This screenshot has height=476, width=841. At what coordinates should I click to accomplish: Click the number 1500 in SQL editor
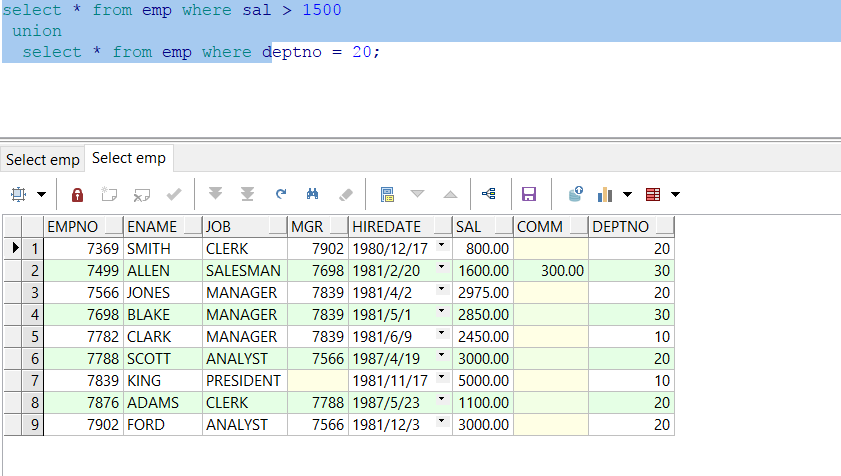tap(322, 10)
